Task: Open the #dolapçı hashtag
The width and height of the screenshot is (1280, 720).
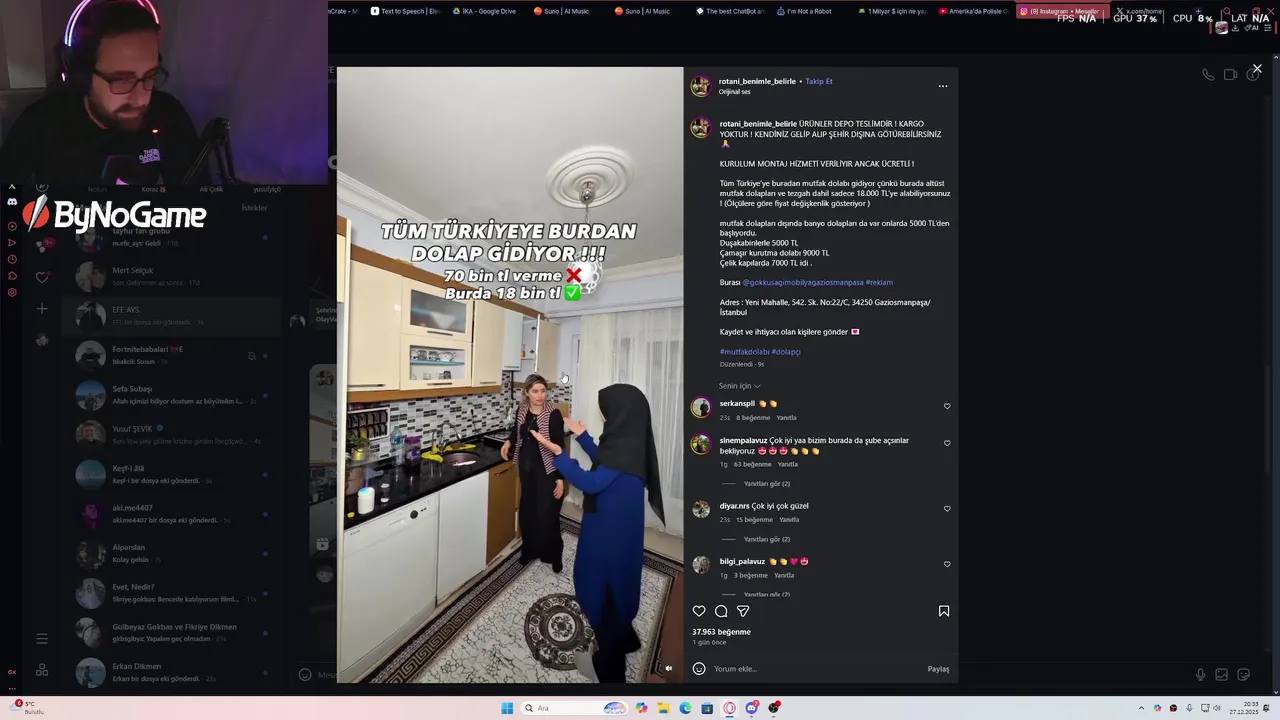Action: pyautogui.click(x=786, y=352)
